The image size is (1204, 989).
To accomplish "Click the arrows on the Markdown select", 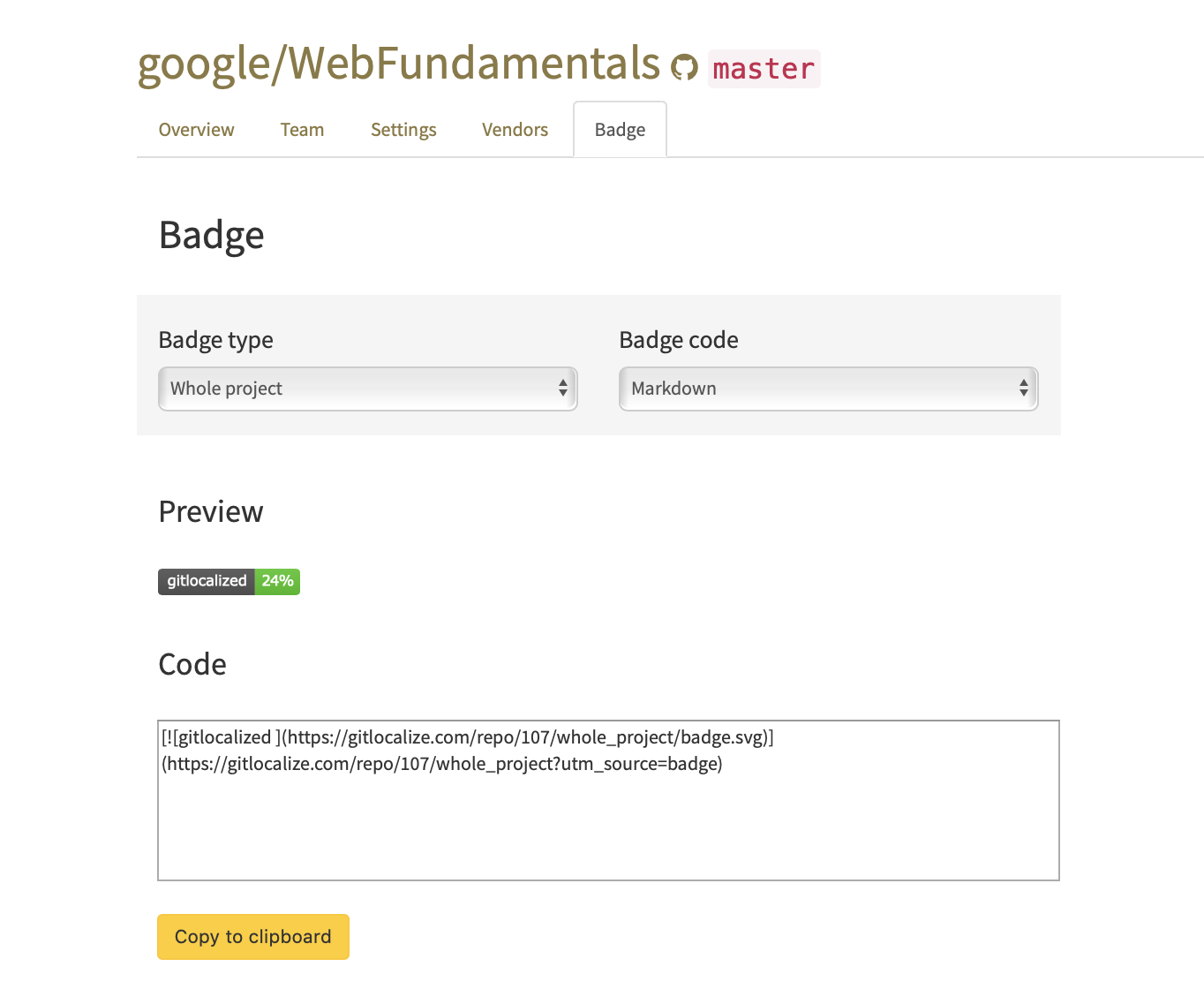I will pos(1023,389).
